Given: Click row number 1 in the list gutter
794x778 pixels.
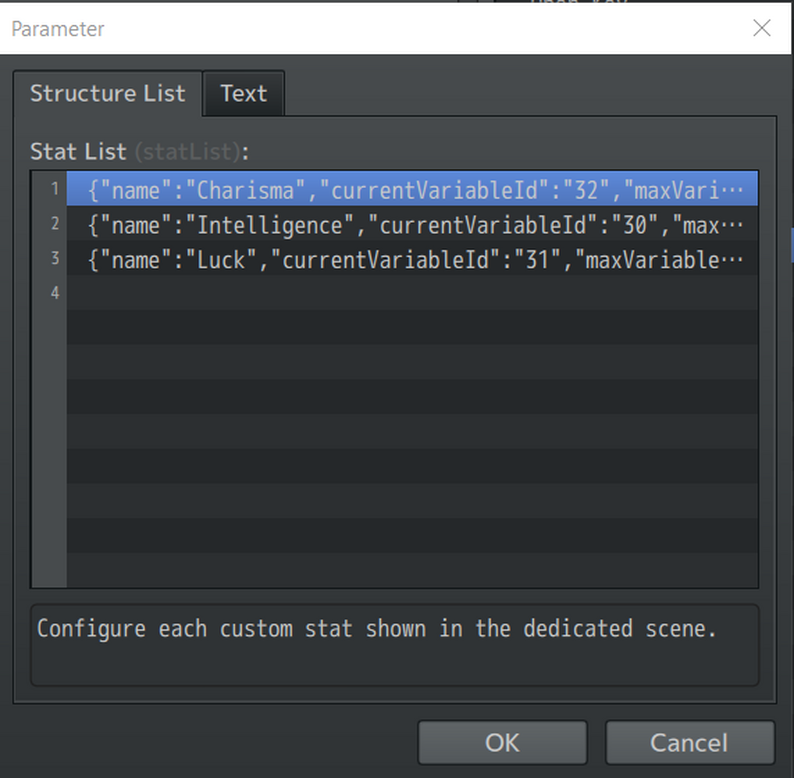Looking at the screenshot, I should 55,189.
